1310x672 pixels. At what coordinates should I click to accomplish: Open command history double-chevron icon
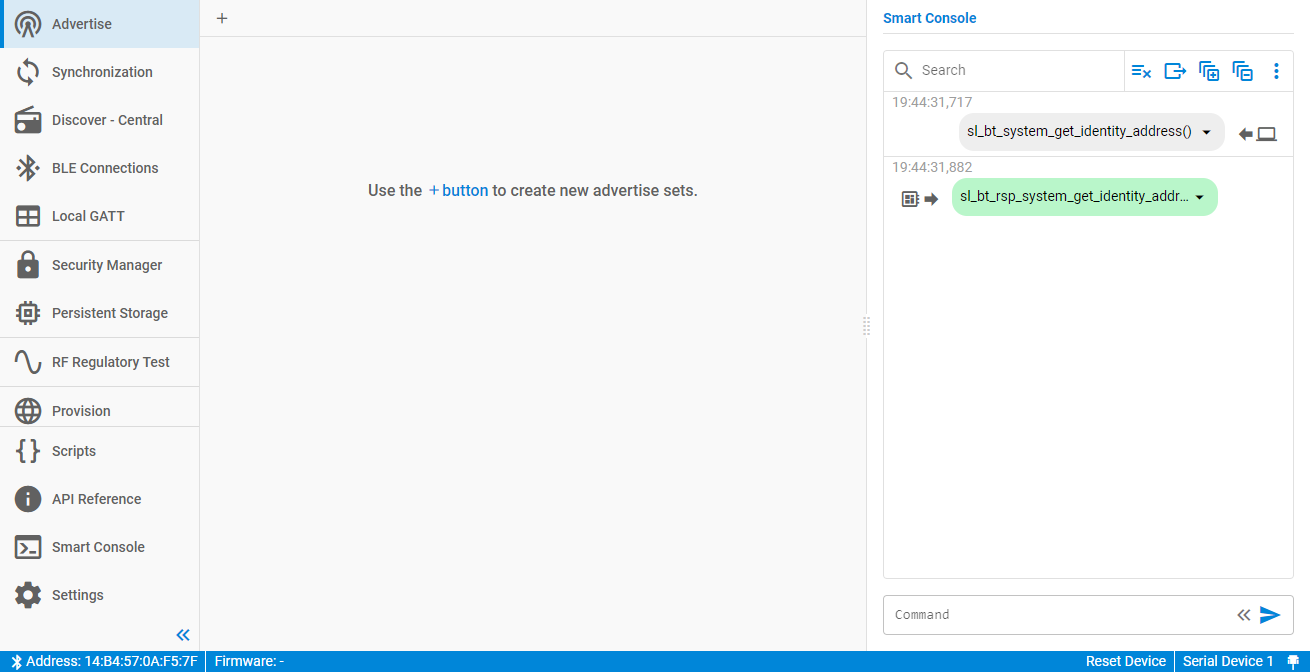coord(1243,615)
